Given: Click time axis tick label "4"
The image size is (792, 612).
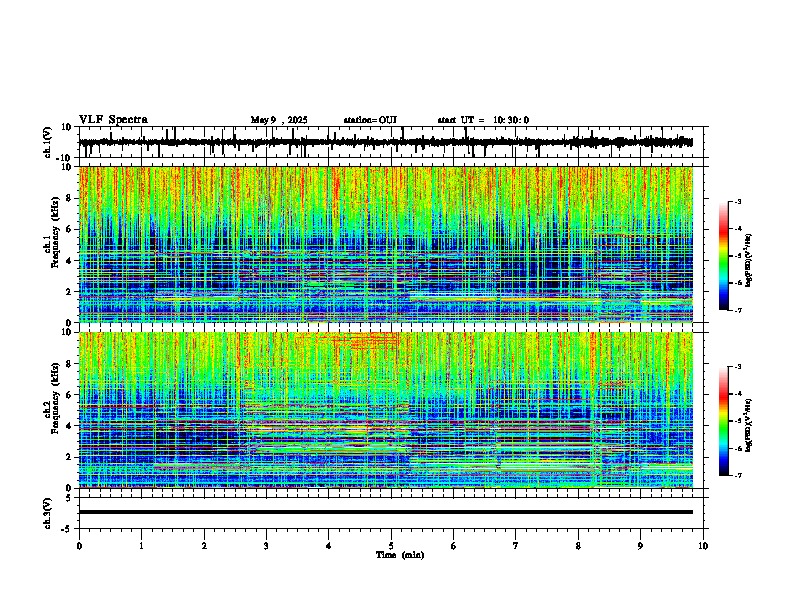Looking at the screenshot, I should click(329, 546).
